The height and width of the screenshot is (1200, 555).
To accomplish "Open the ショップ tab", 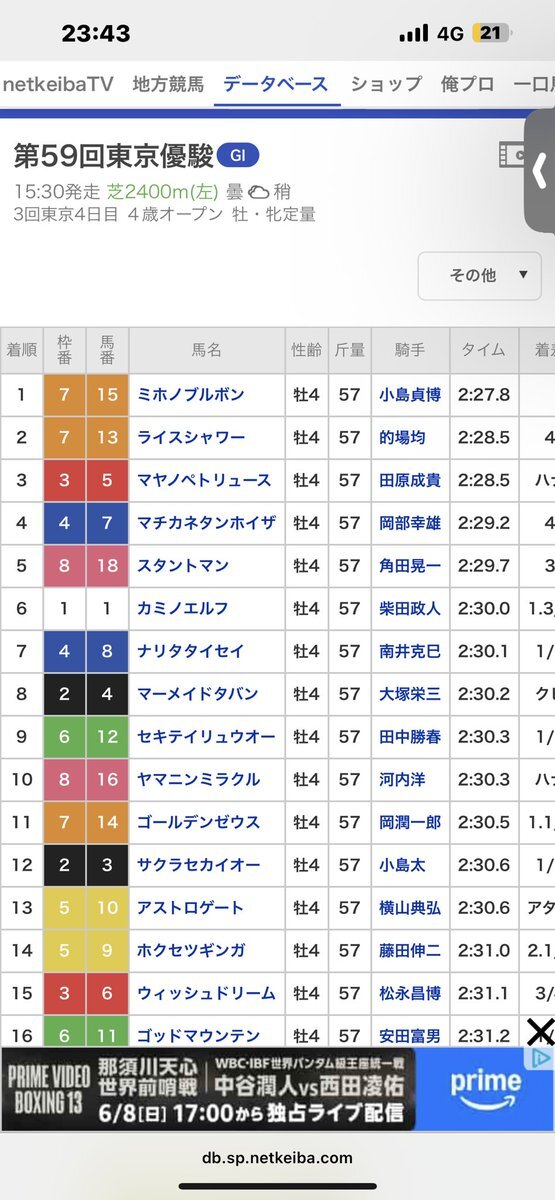I will pyautogui.click(x=386, y=84).
